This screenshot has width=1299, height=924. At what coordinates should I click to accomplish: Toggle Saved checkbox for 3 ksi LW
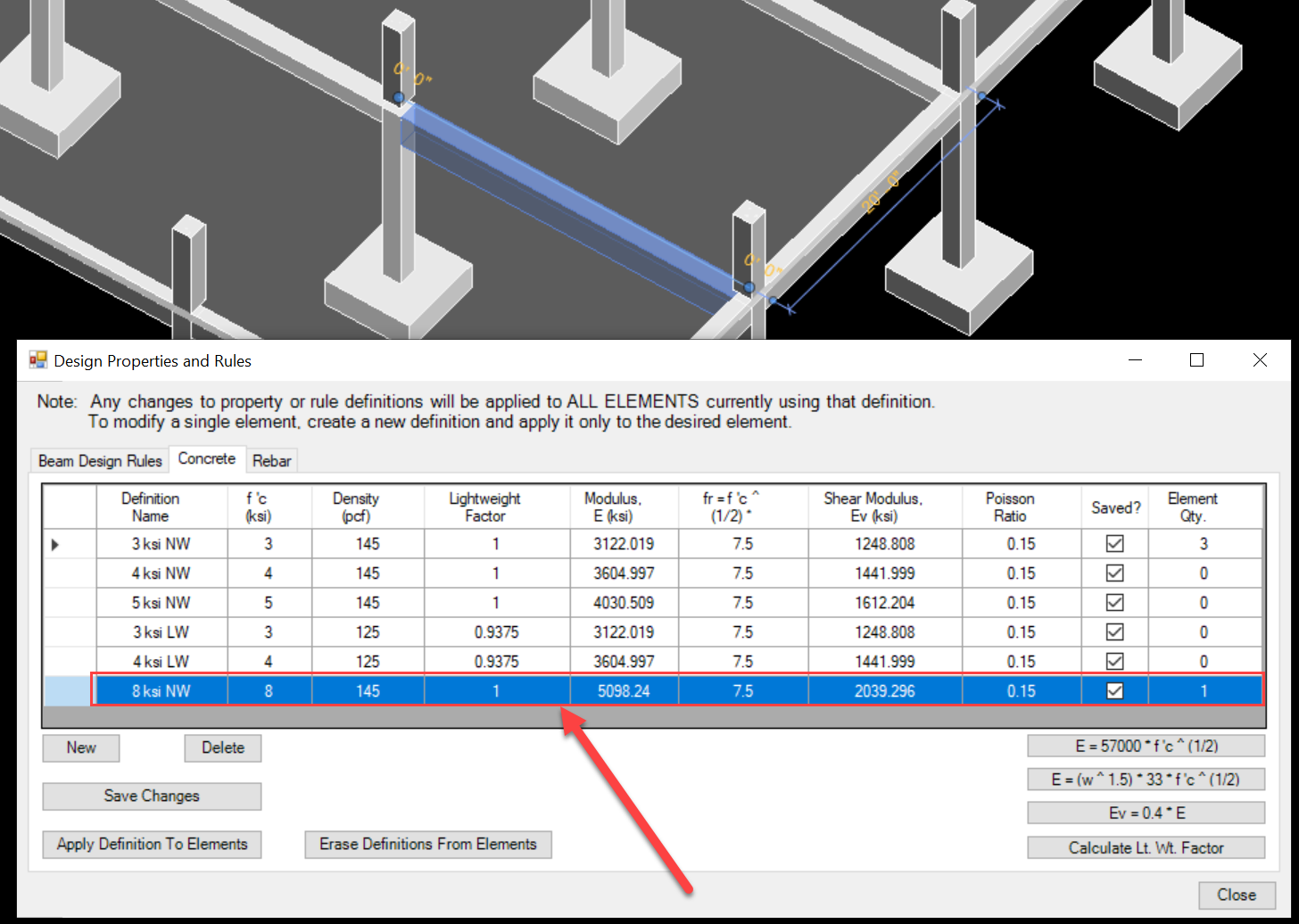(1114, 632)
